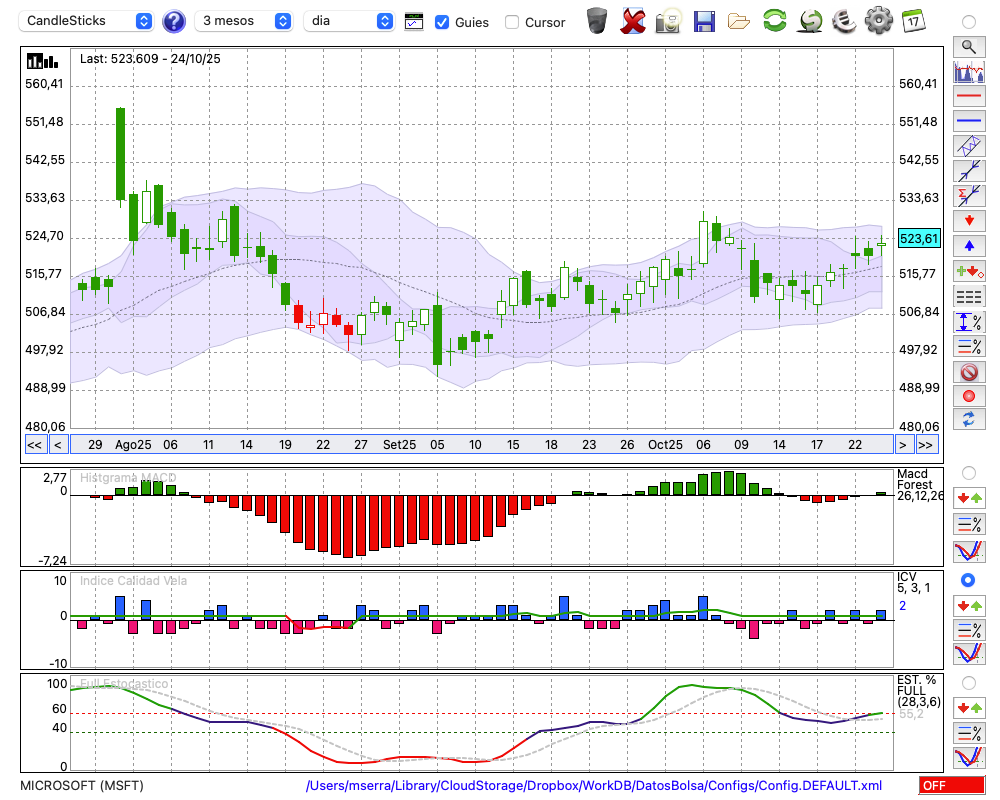Uncheck the Guies checkbox
Screen dimensions: 1000x800
tap(442, 21)
